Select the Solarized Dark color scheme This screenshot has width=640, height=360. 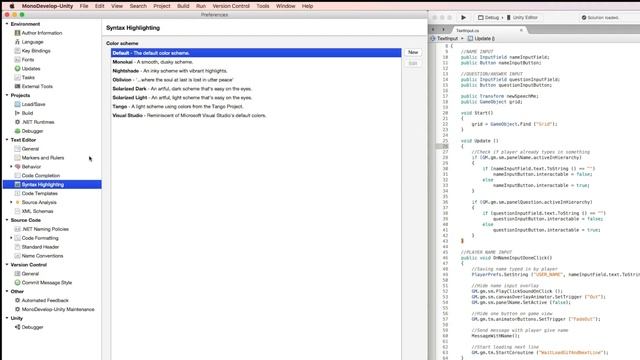[x=256, y=89]
